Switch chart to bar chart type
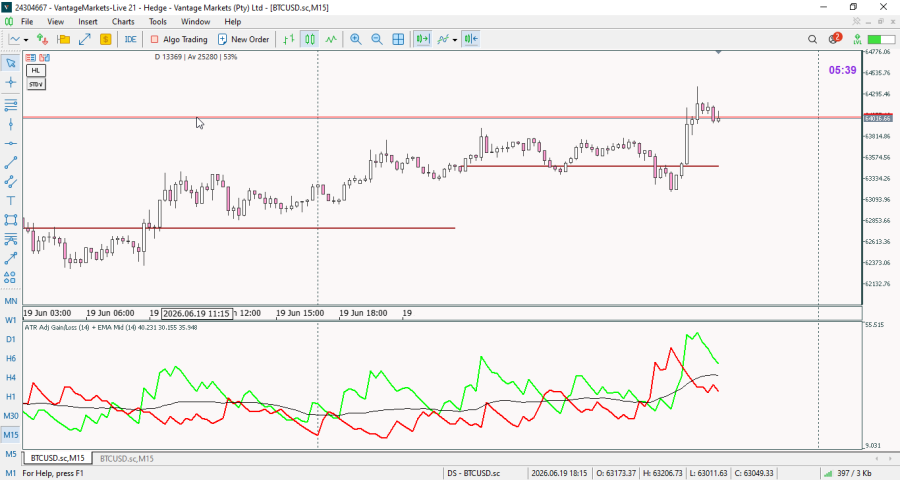 coord(289,39)
